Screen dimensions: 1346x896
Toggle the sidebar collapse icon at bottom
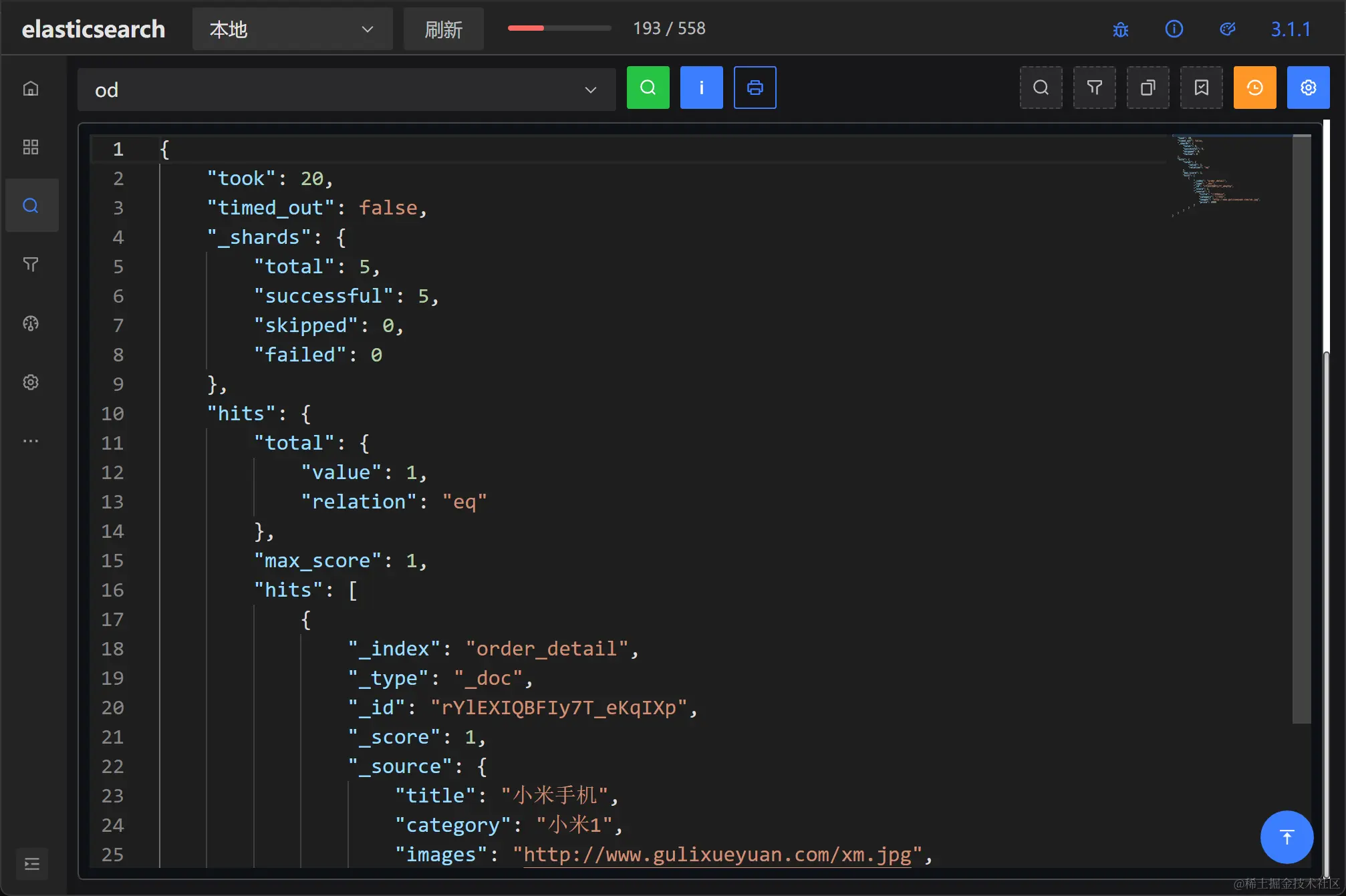pos(31,864)
